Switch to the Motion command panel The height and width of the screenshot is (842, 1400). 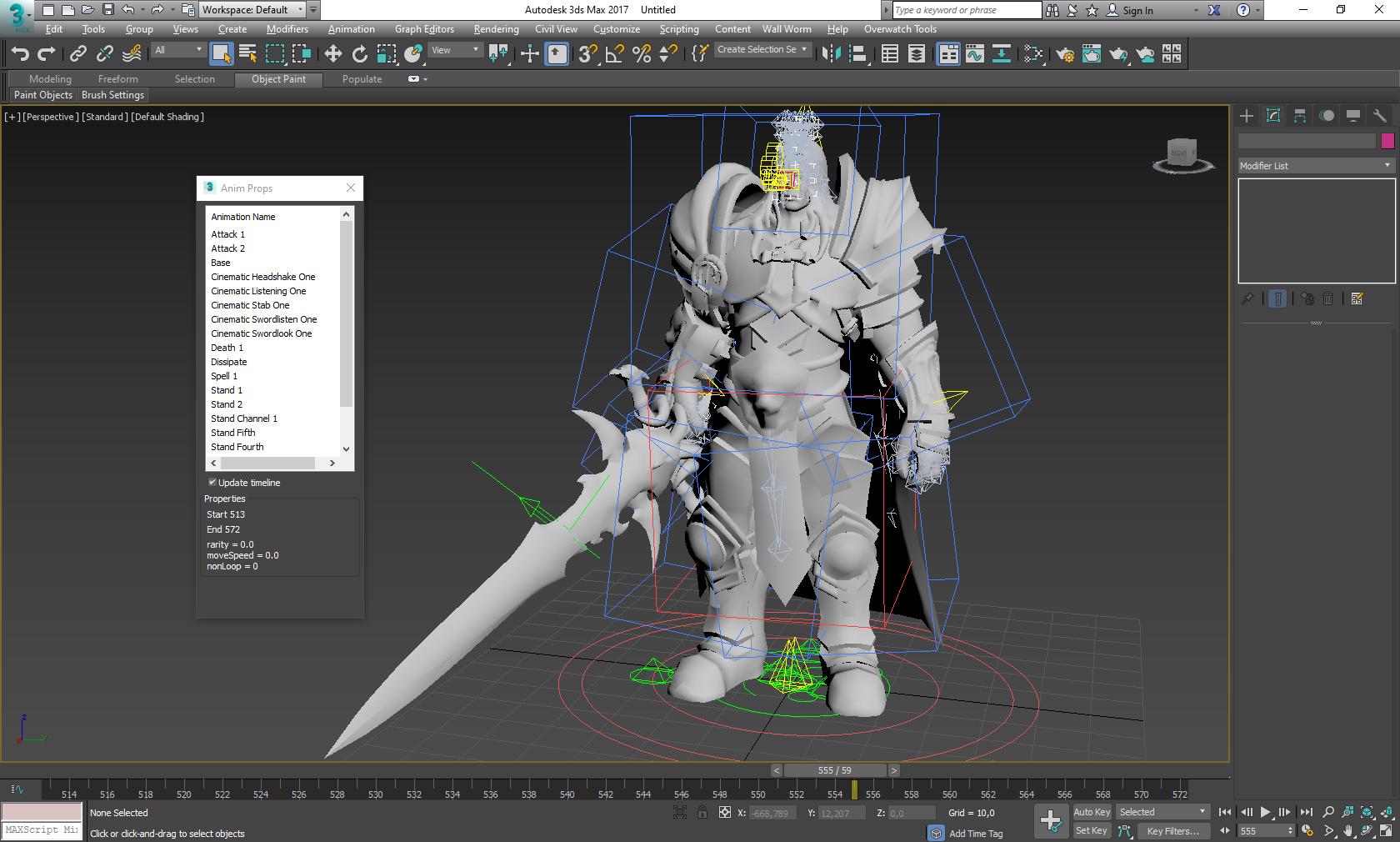point(1327,116)
